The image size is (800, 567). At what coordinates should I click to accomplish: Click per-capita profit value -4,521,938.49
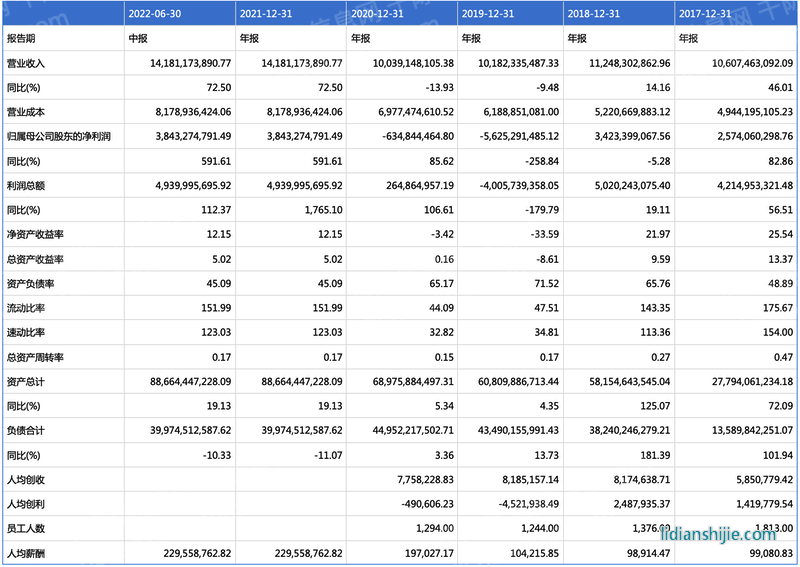(x=529, y=504)
